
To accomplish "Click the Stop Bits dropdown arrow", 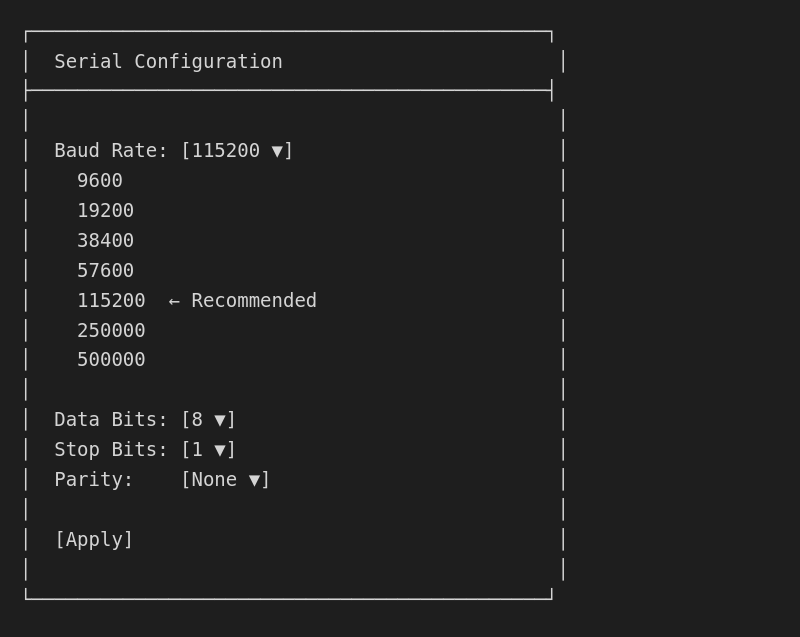I will pyautogui.click(x=221, y=450).
